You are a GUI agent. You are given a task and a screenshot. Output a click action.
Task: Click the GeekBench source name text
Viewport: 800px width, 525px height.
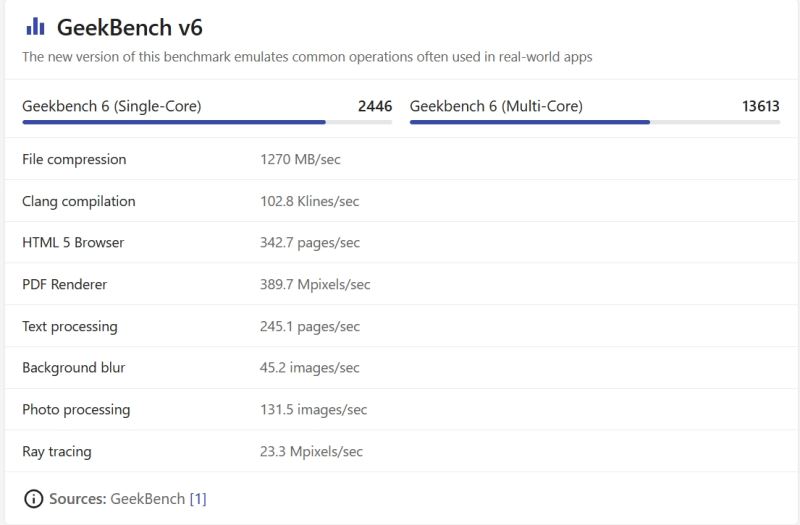coord(147,498)
